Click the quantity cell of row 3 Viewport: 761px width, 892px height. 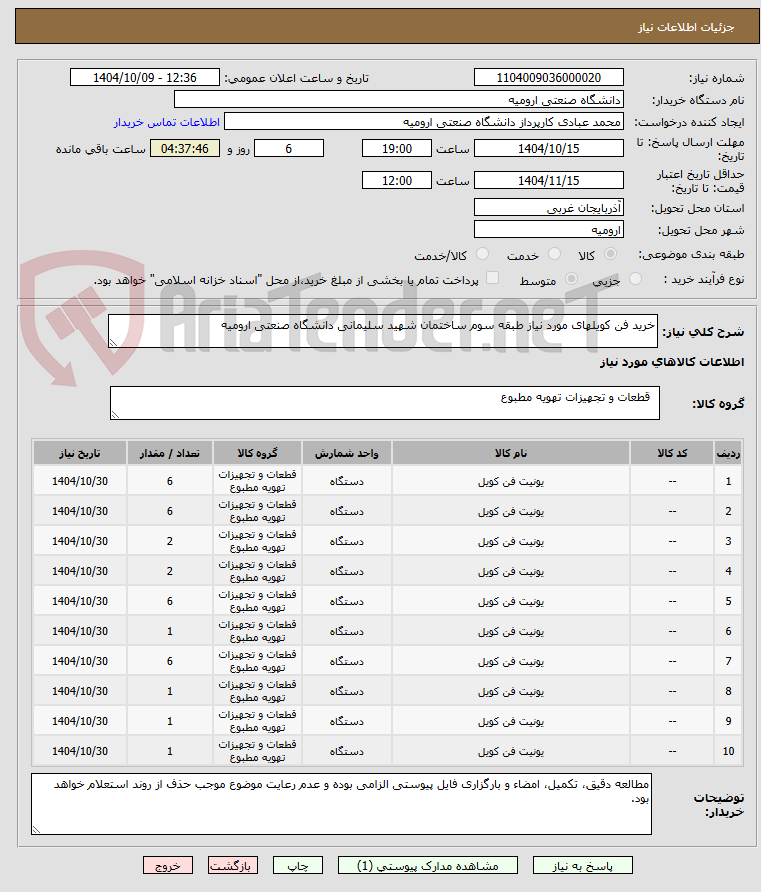click(x=169, y=541)
